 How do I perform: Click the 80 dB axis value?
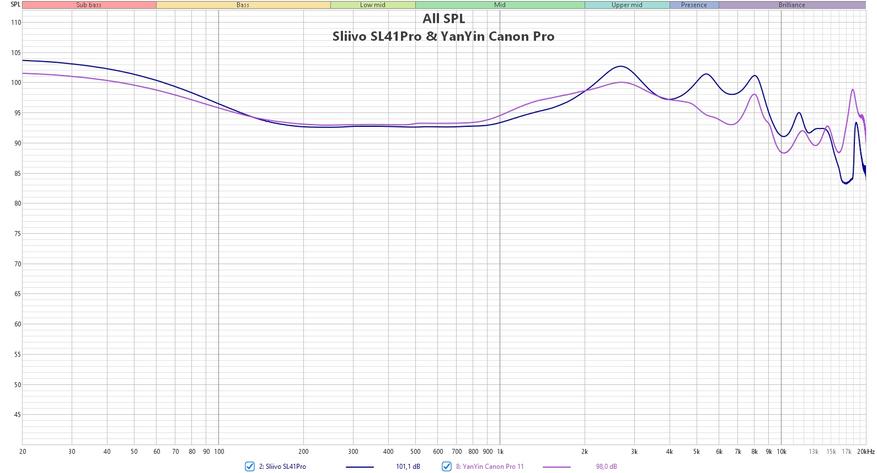click(x=17, y=204)
